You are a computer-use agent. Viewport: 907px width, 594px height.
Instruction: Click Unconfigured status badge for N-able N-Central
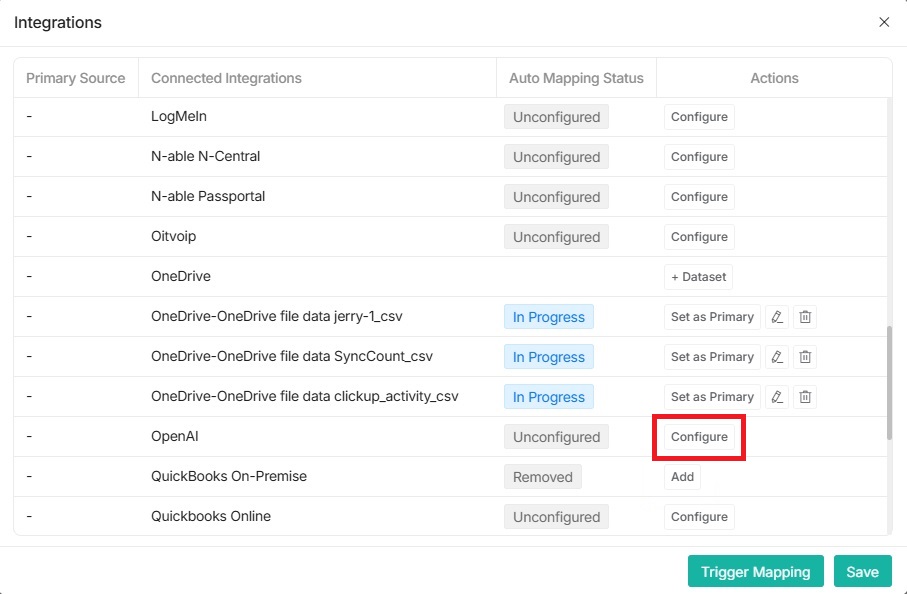pos(556,157)
